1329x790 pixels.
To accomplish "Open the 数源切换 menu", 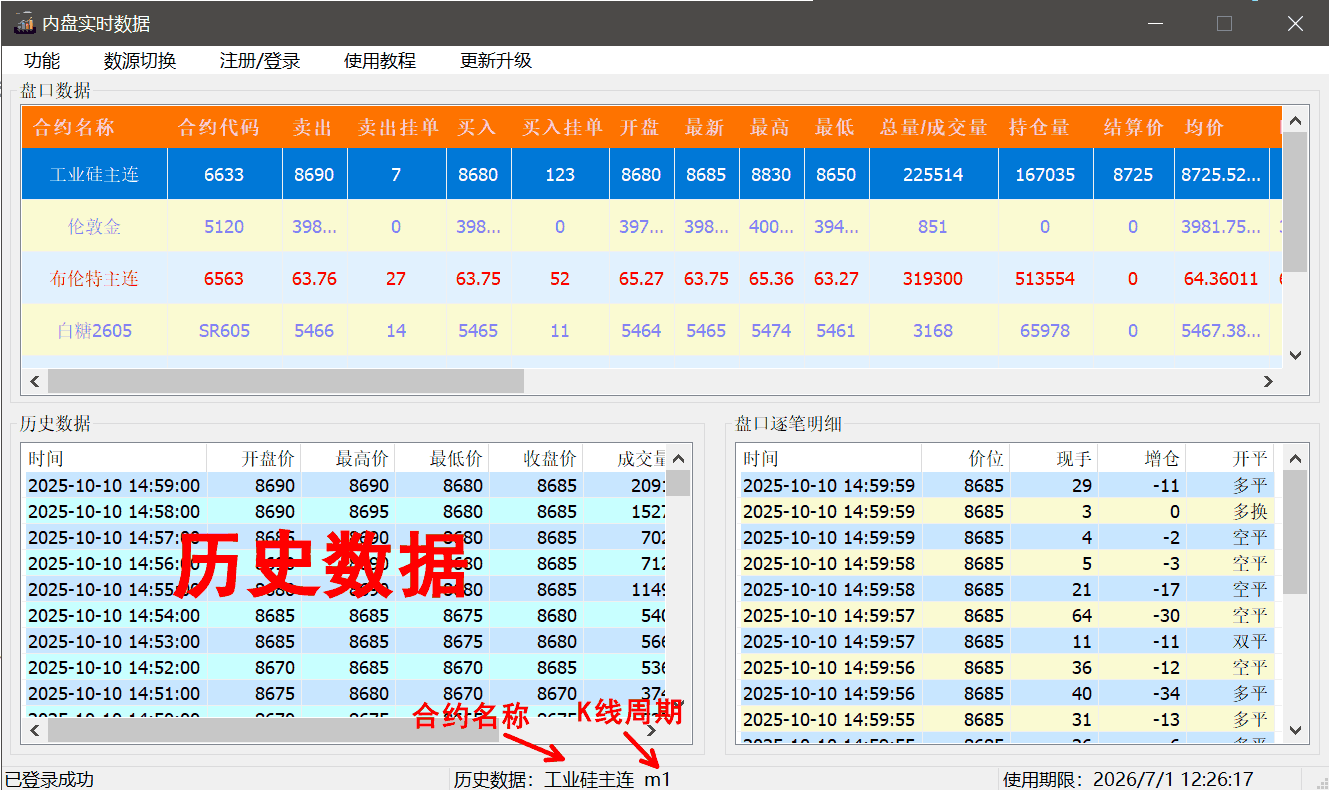I will point(140,61).
